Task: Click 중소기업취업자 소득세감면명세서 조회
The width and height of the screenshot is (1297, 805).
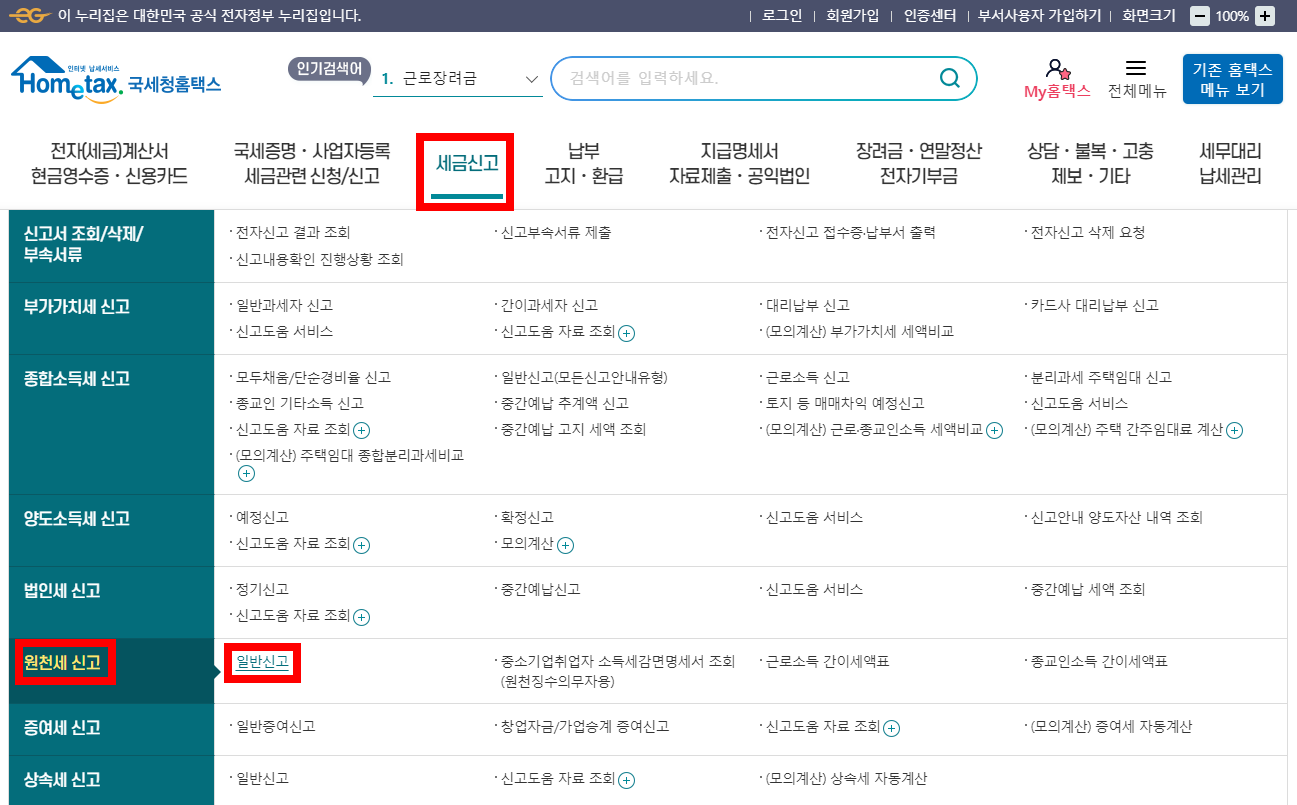Action: coord(618,672)
